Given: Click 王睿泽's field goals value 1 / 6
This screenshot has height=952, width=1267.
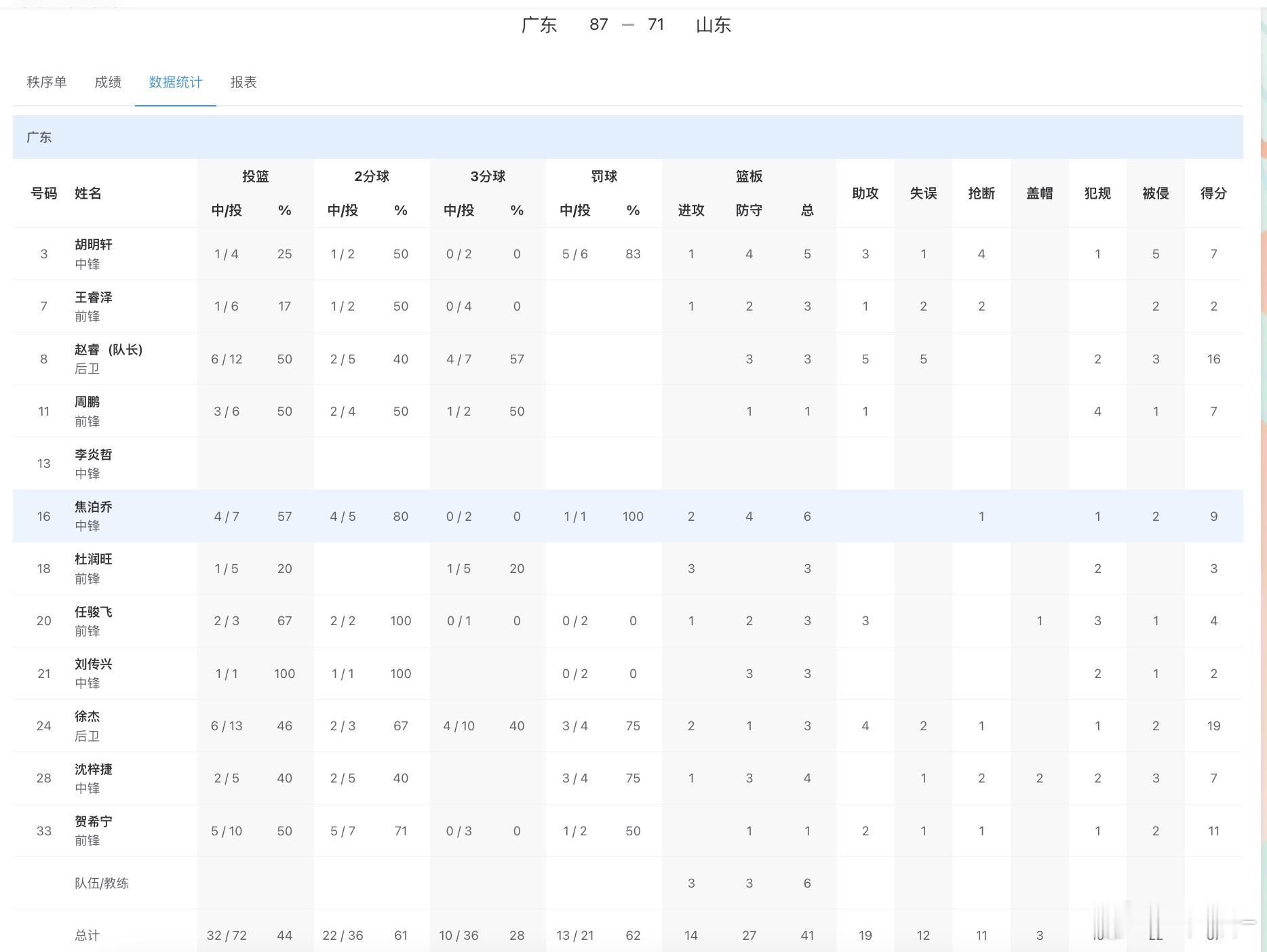Looking at the screenshot, I should point(227,306).
